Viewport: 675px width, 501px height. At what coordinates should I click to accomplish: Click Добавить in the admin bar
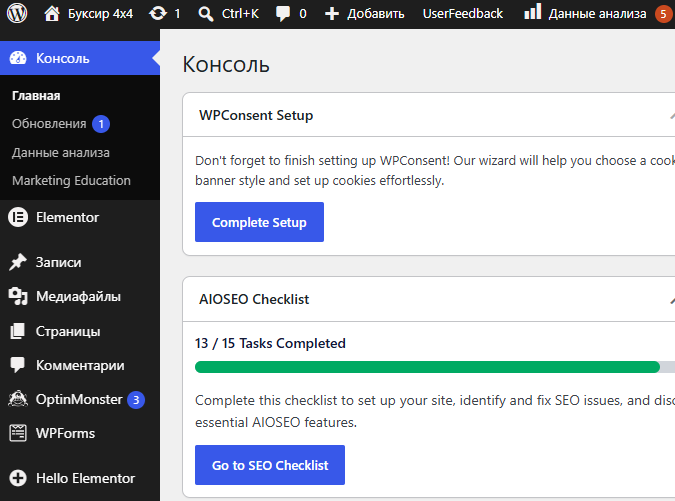click(376, 14)
